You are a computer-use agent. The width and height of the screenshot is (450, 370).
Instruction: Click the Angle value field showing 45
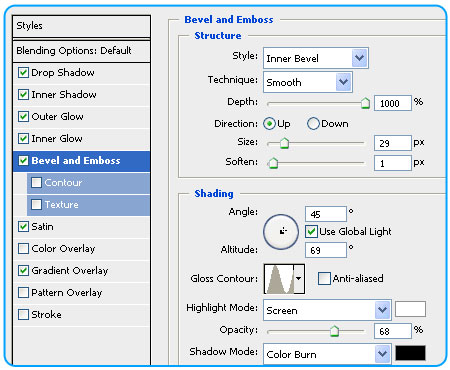pyautogui.click(x=326, y=214)
